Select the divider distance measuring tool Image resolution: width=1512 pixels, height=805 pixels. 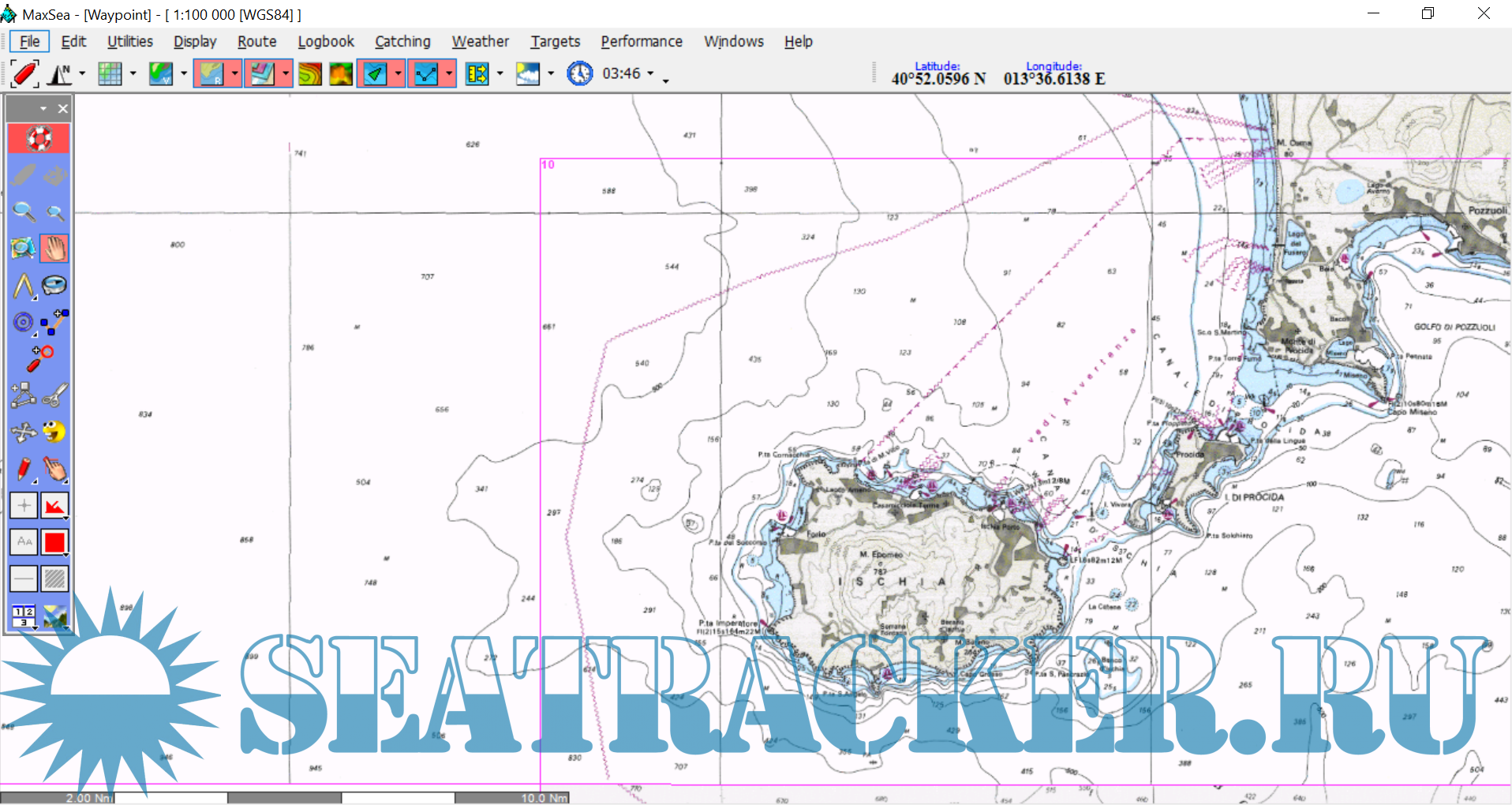23,286
